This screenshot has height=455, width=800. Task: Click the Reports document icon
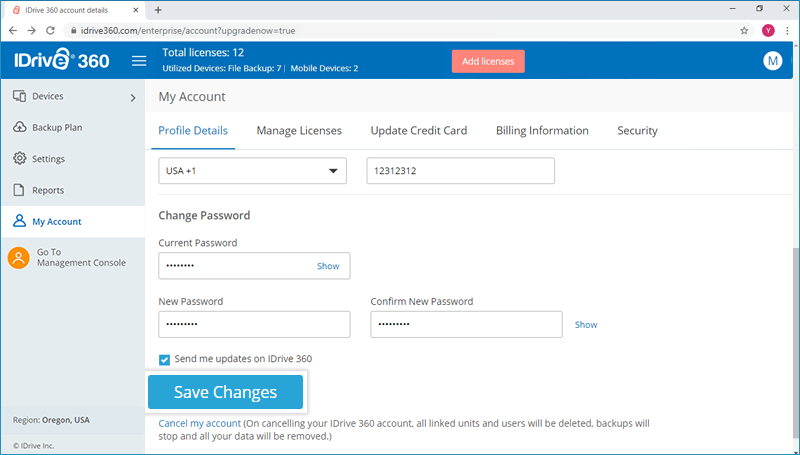19,190
